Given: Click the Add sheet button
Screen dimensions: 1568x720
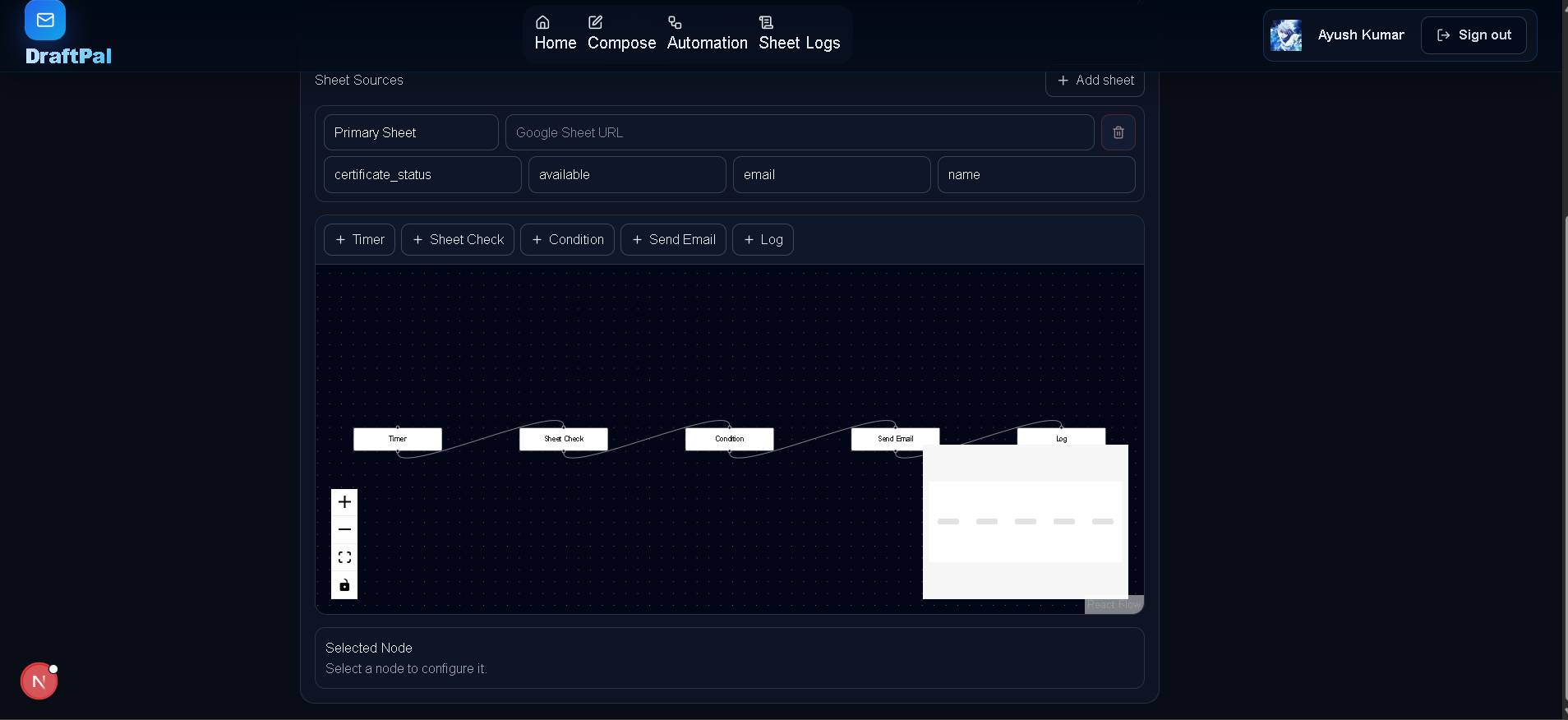Looking at the screenshot, I should (x=1095, y=81).
